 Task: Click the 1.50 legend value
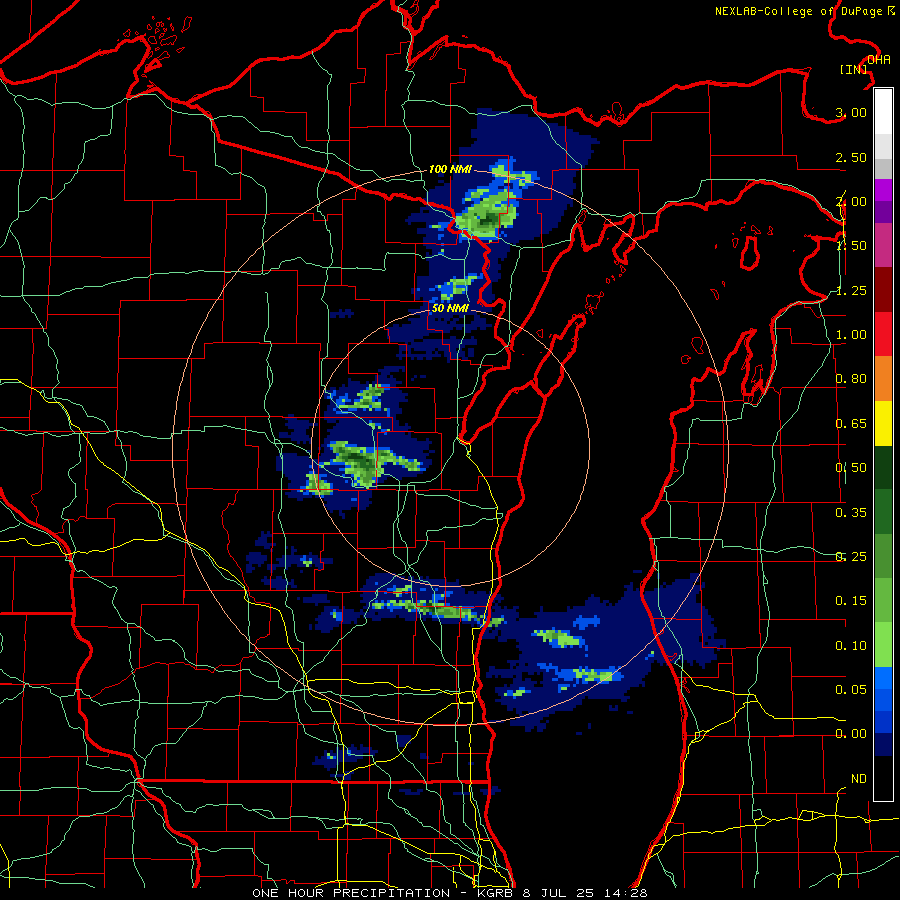coord(851,246)
